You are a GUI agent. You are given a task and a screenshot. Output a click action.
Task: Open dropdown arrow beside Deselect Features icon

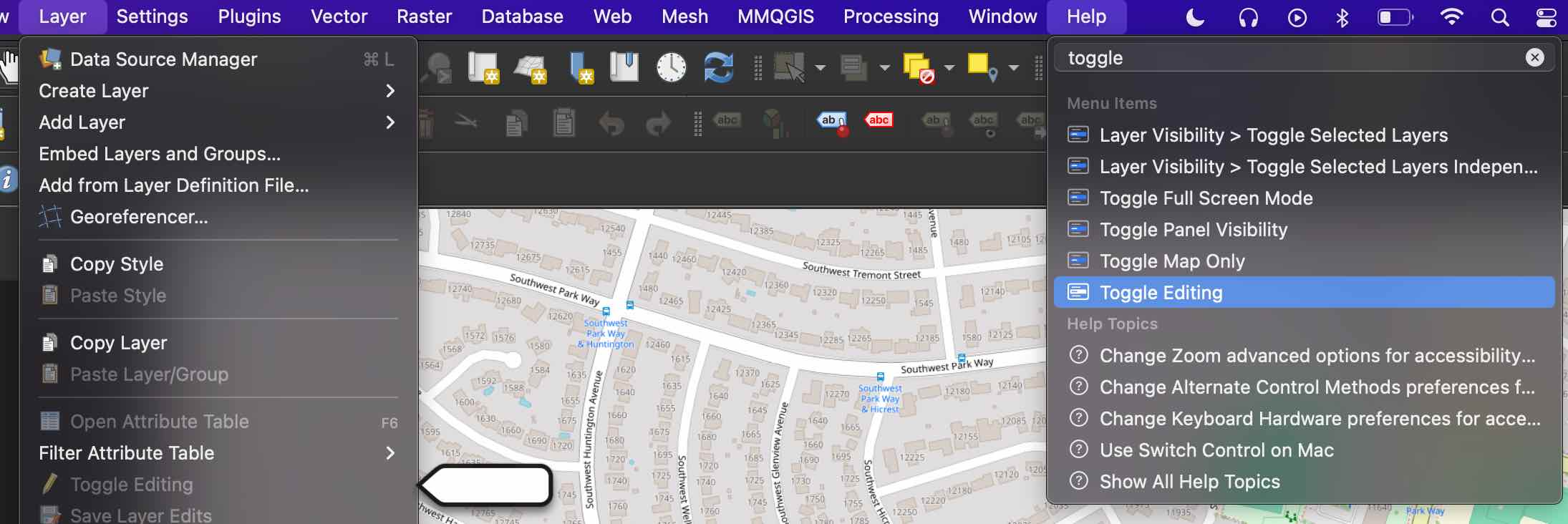[x=949, y=68]
